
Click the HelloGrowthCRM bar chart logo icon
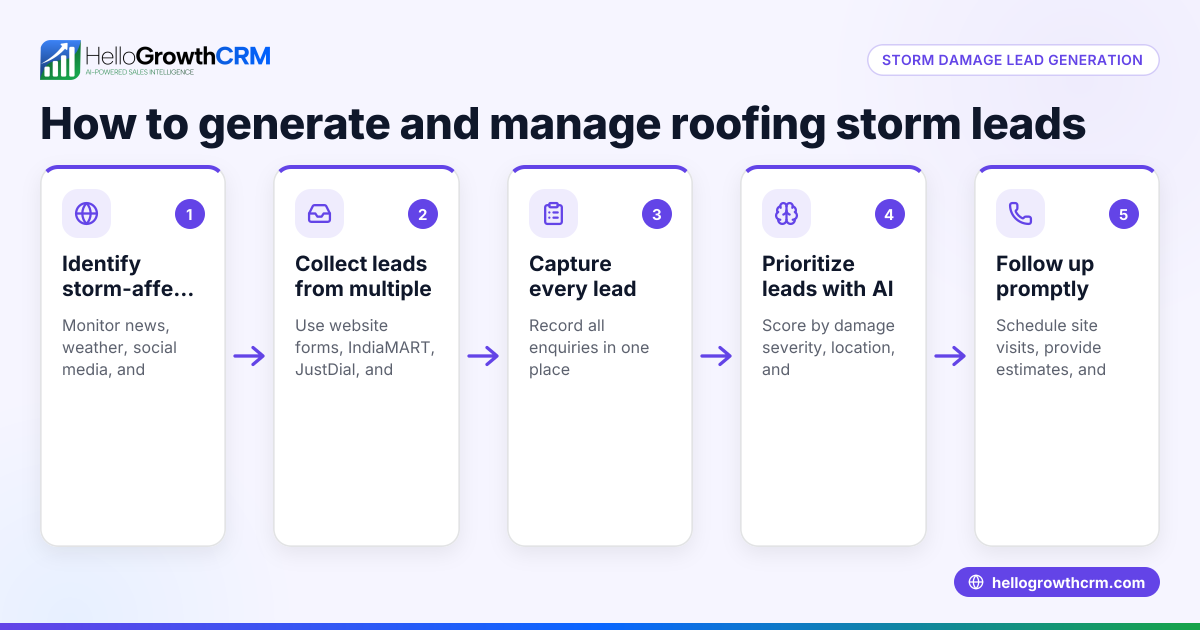tap(60, 60)
